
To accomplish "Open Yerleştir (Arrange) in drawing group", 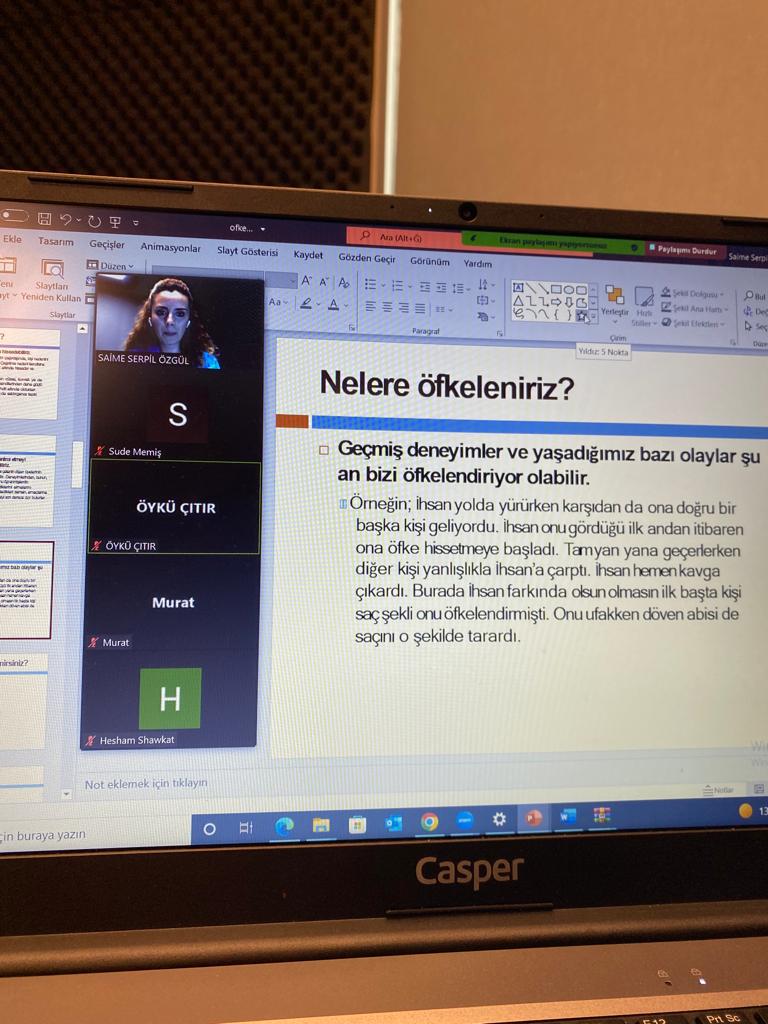I will (x=614, y=300).
